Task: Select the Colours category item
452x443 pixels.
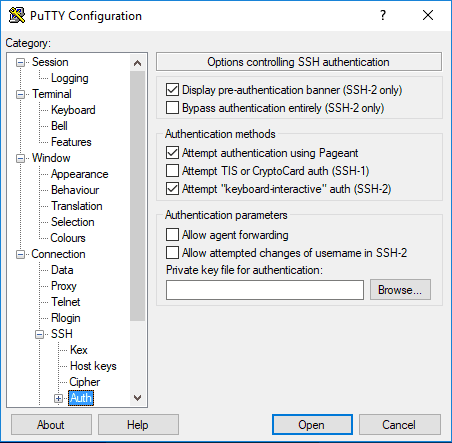Action: pyautogui.click(x=68, y=238)
